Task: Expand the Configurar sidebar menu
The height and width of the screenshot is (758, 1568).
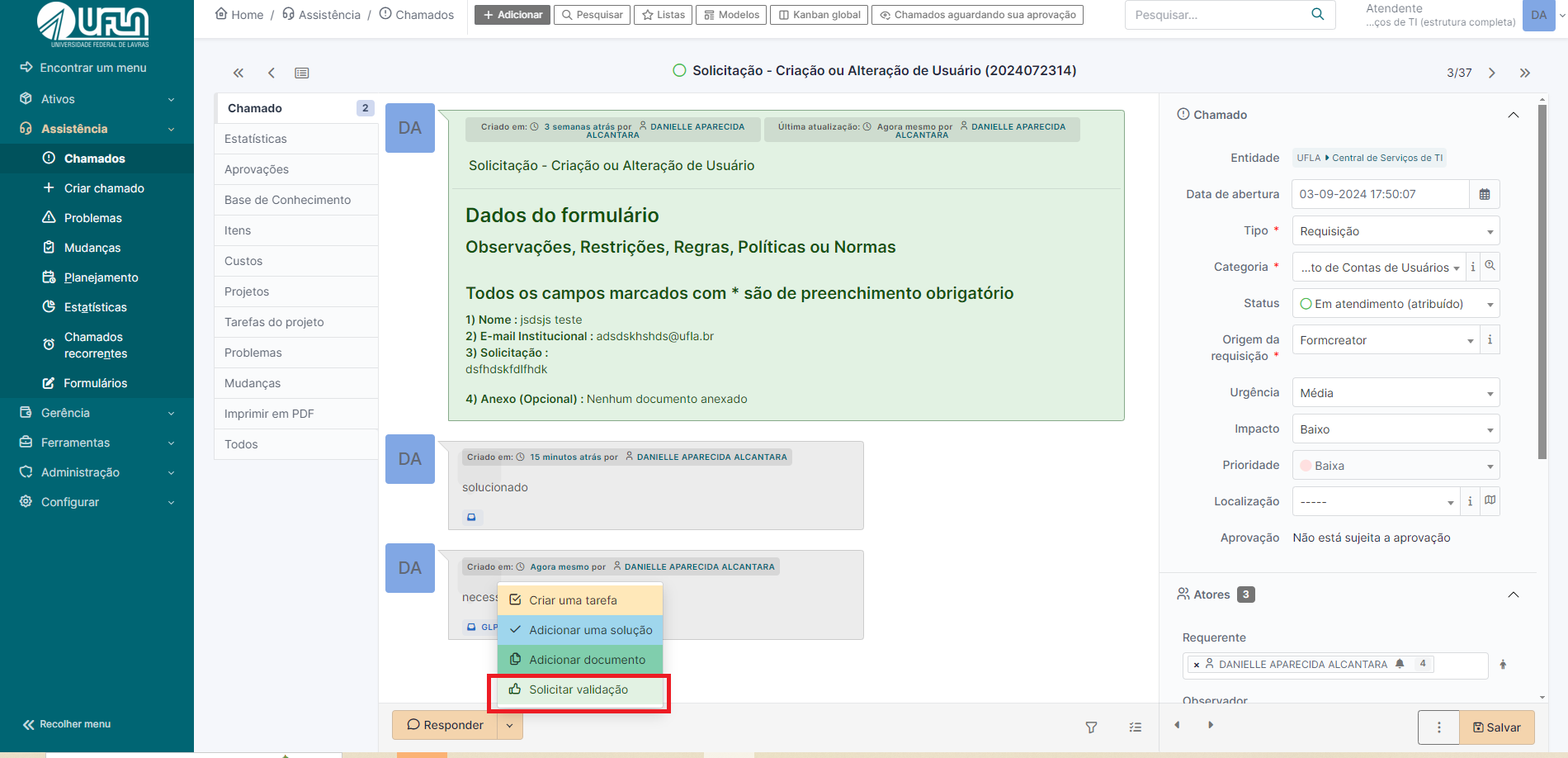Action: click(97, 502)
